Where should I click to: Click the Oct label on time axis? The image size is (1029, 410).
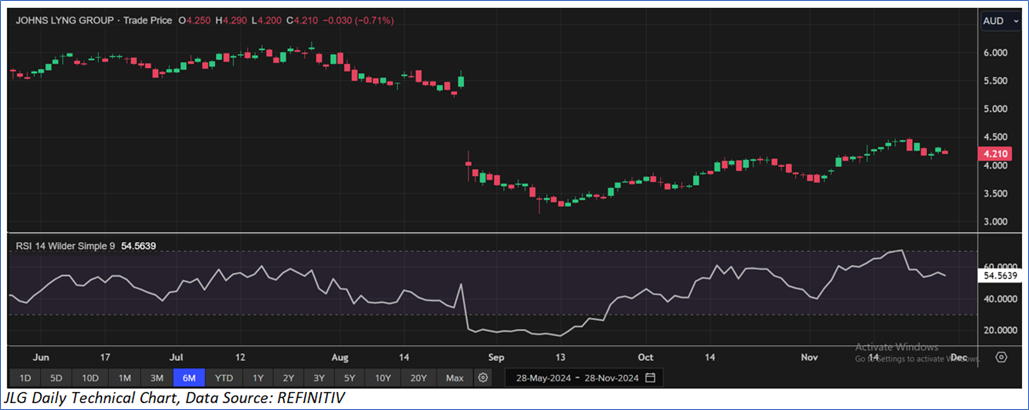point(646,358)
